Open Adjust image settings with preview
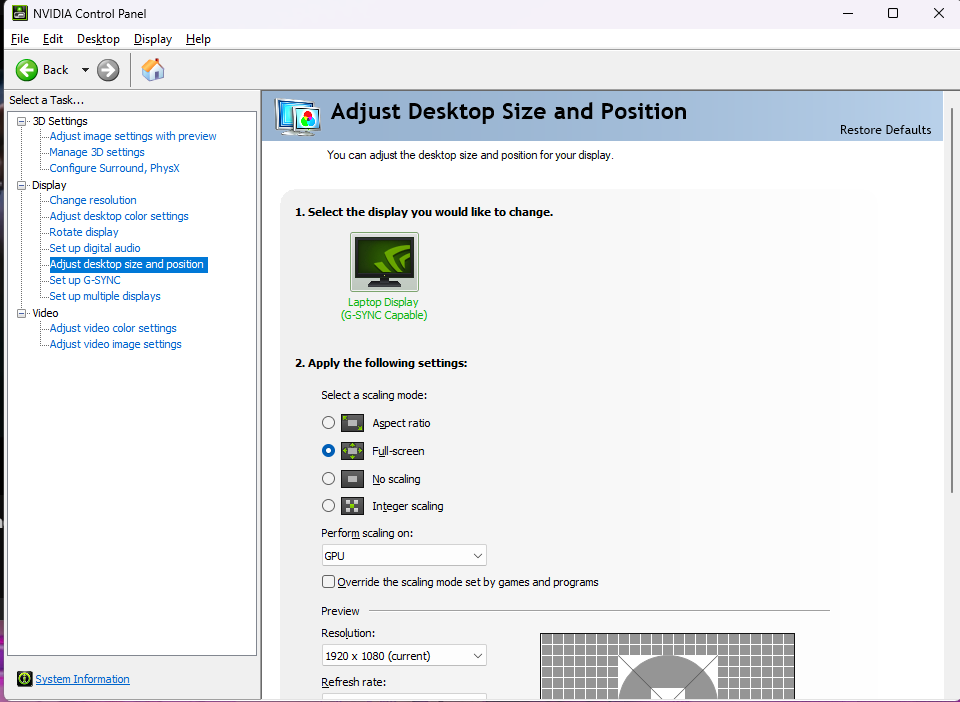This screenshot has width=960, height=702. [133, 136]
